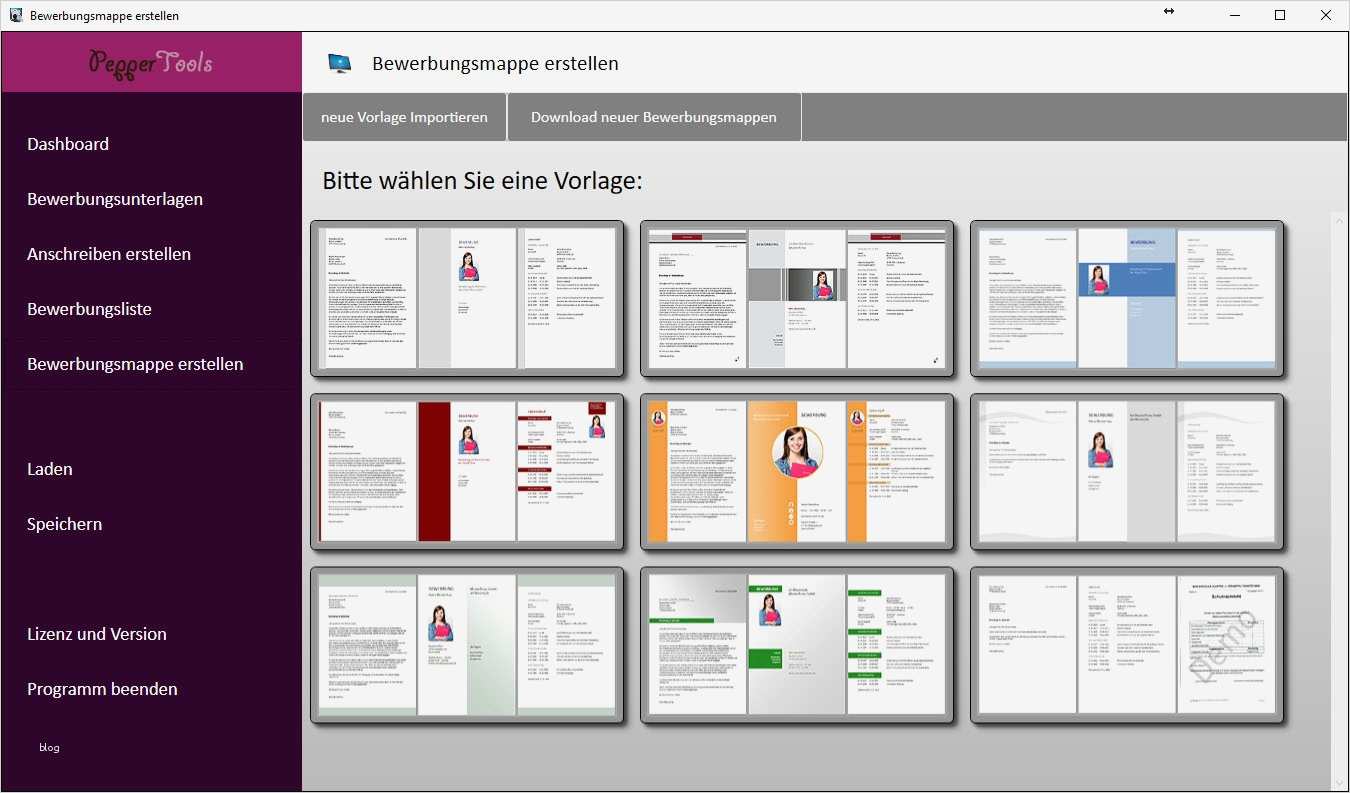
Task: Click Speichern in the sidebar
Action: (x=64, y=524)
